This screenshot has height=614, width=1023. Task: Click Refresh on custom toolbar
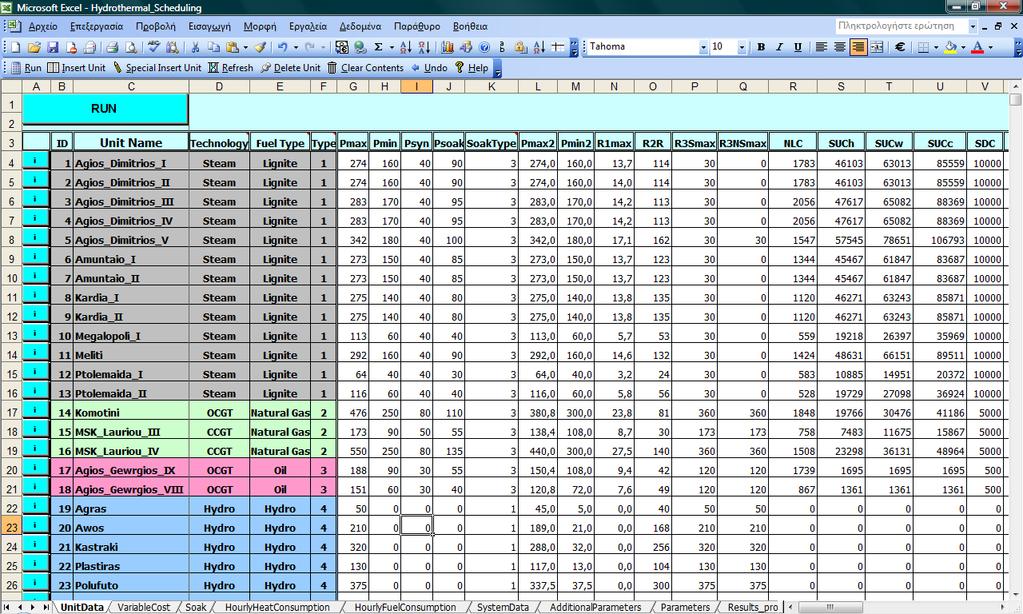(x=230, y=67)
